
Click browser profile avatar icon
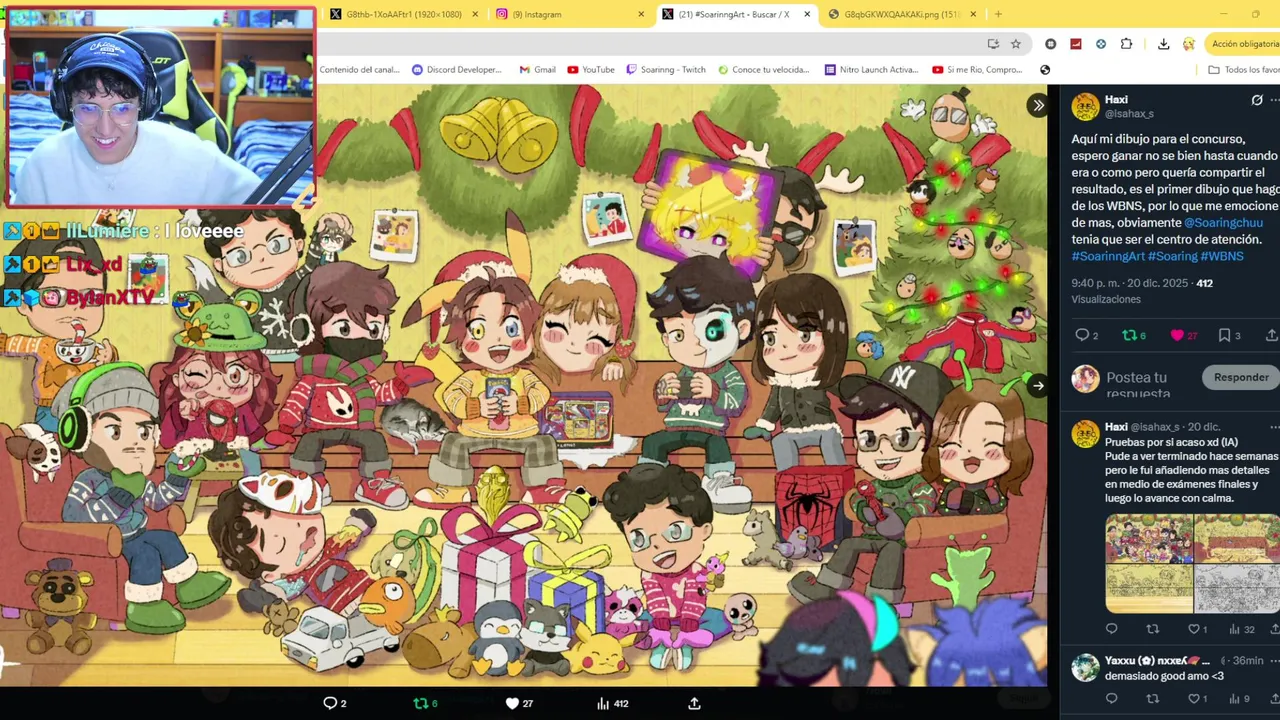pyautogui.click(x=1188, y=44)
